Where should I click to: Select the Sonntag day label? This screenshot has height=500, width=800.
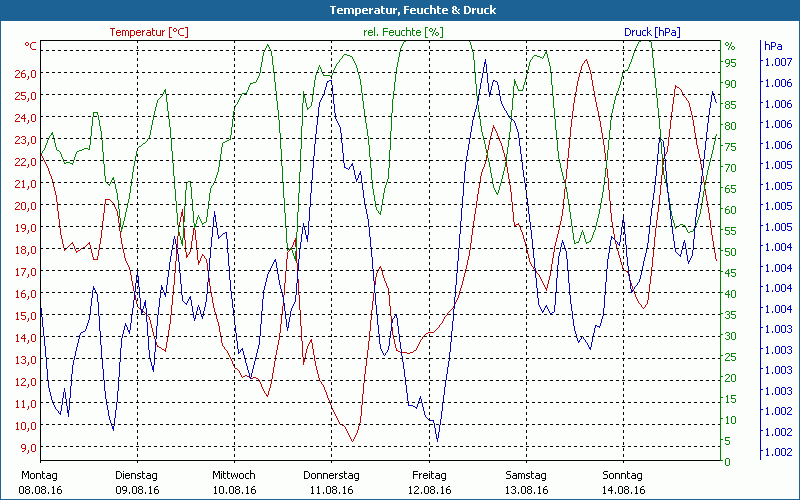coord(622,475)
